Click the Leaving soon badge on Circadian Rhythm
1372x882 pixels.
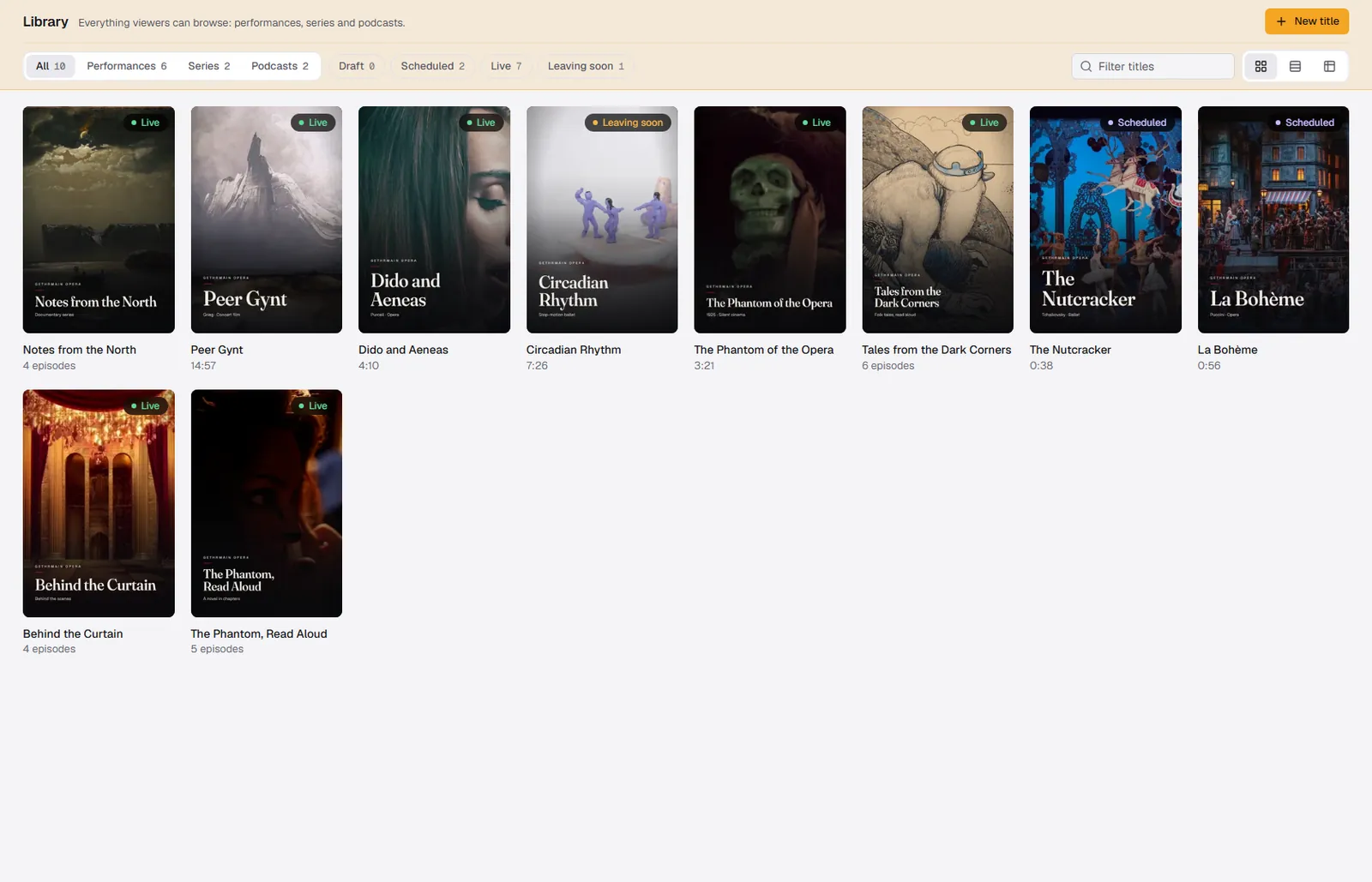[628, 123]
